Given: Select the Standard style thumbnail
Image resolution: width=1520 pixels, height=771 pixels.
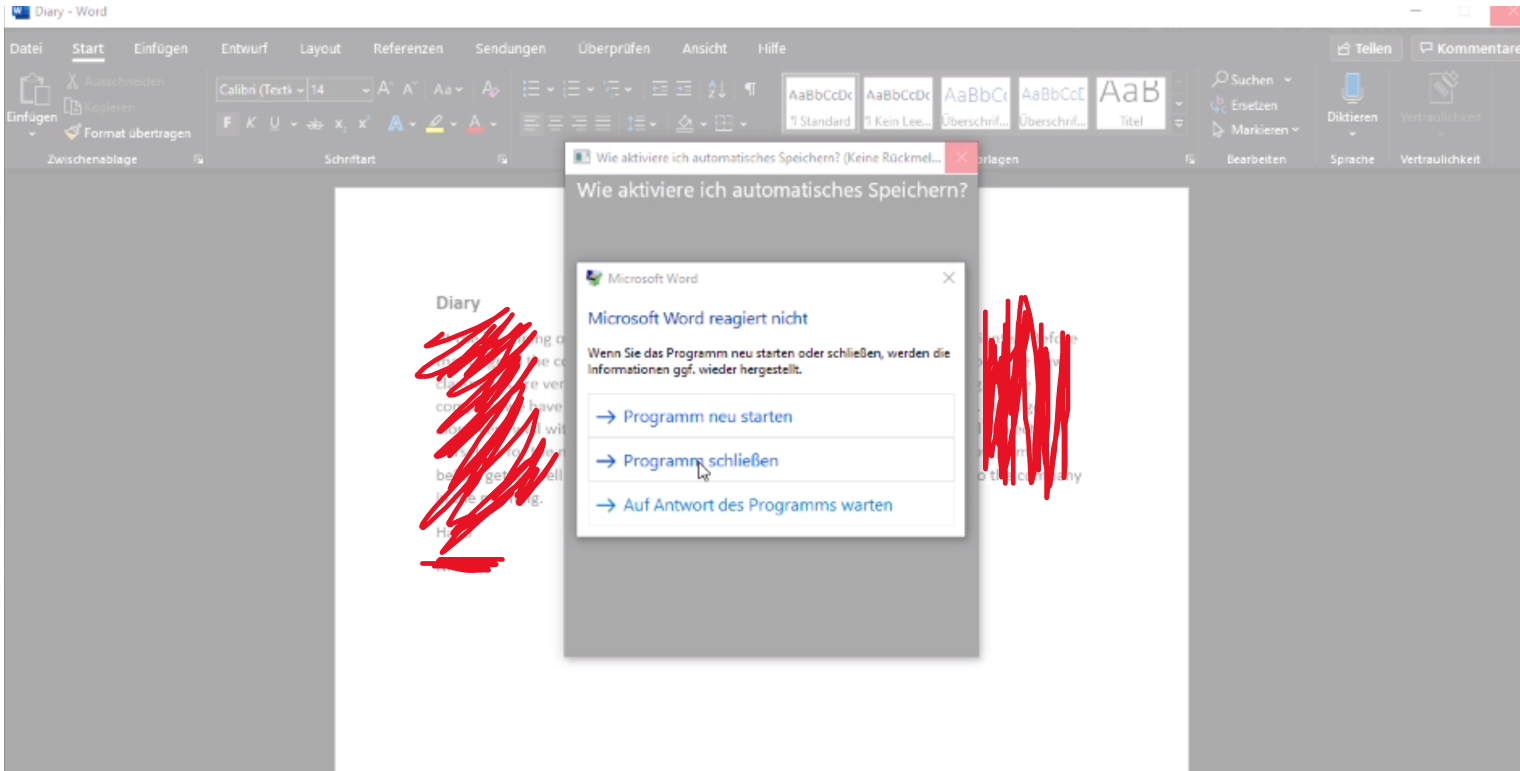Looking at the screenshot, I should coord(819,103).
